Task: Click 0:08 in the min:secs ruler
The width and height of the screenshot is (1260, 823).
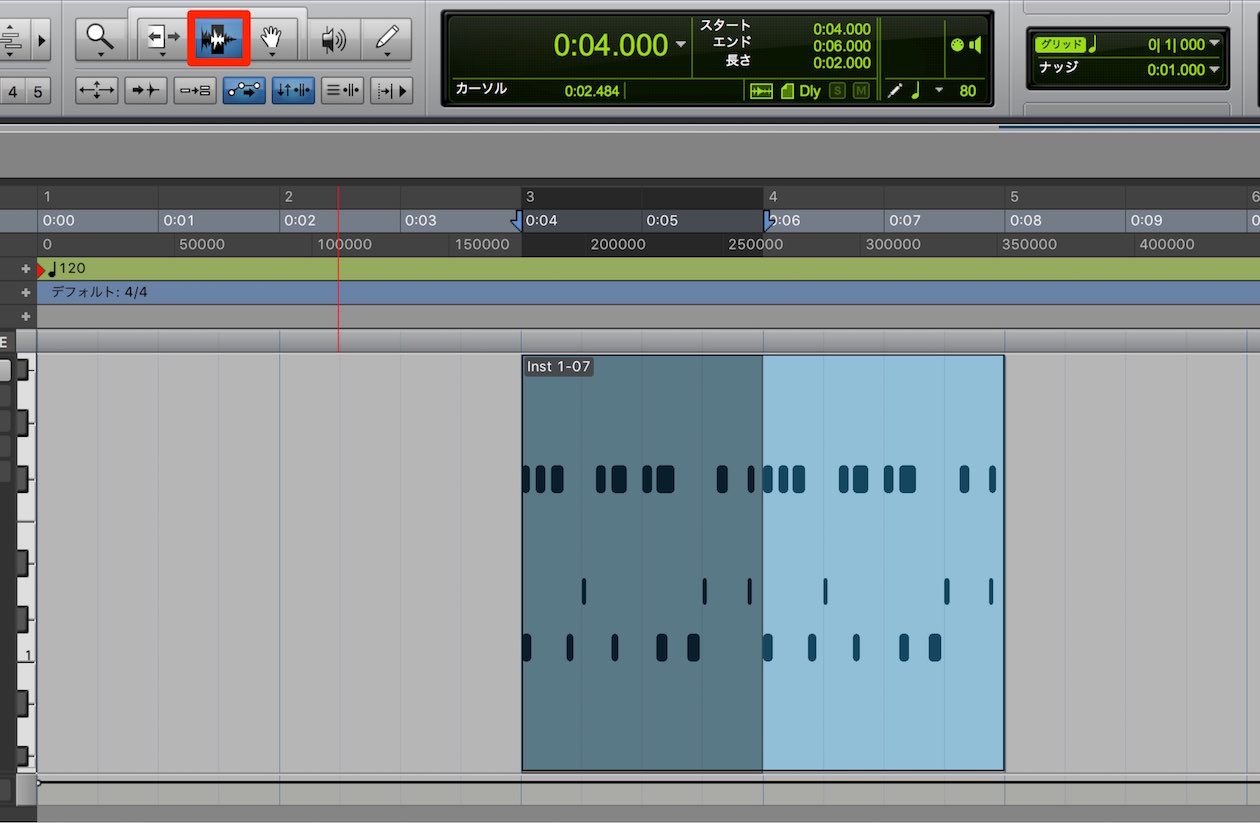Action: 1025,220
